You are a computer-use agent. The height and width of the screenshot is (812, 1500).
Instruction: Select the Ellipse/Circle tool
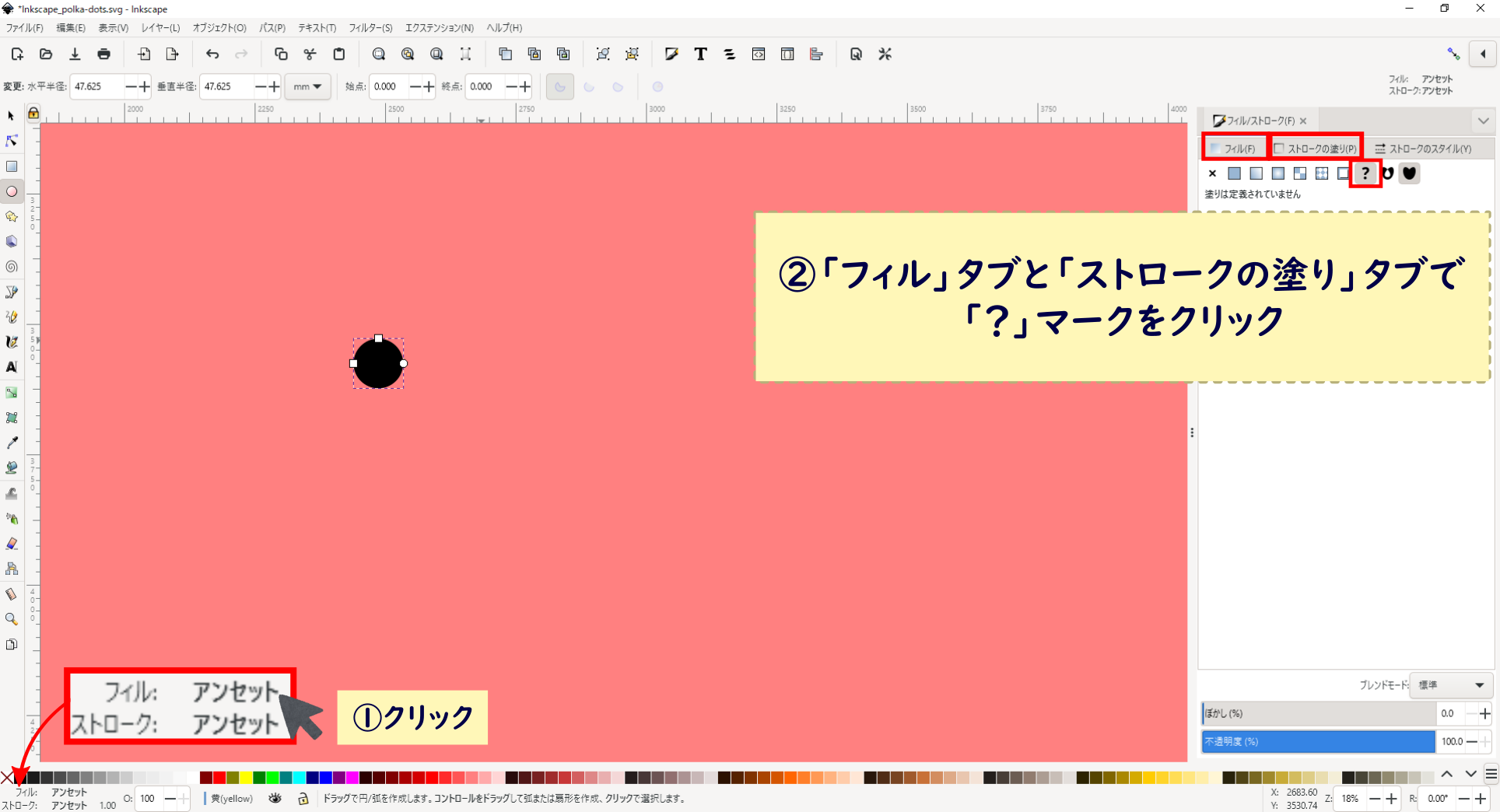pyautogui.click(x=12, y=191)
